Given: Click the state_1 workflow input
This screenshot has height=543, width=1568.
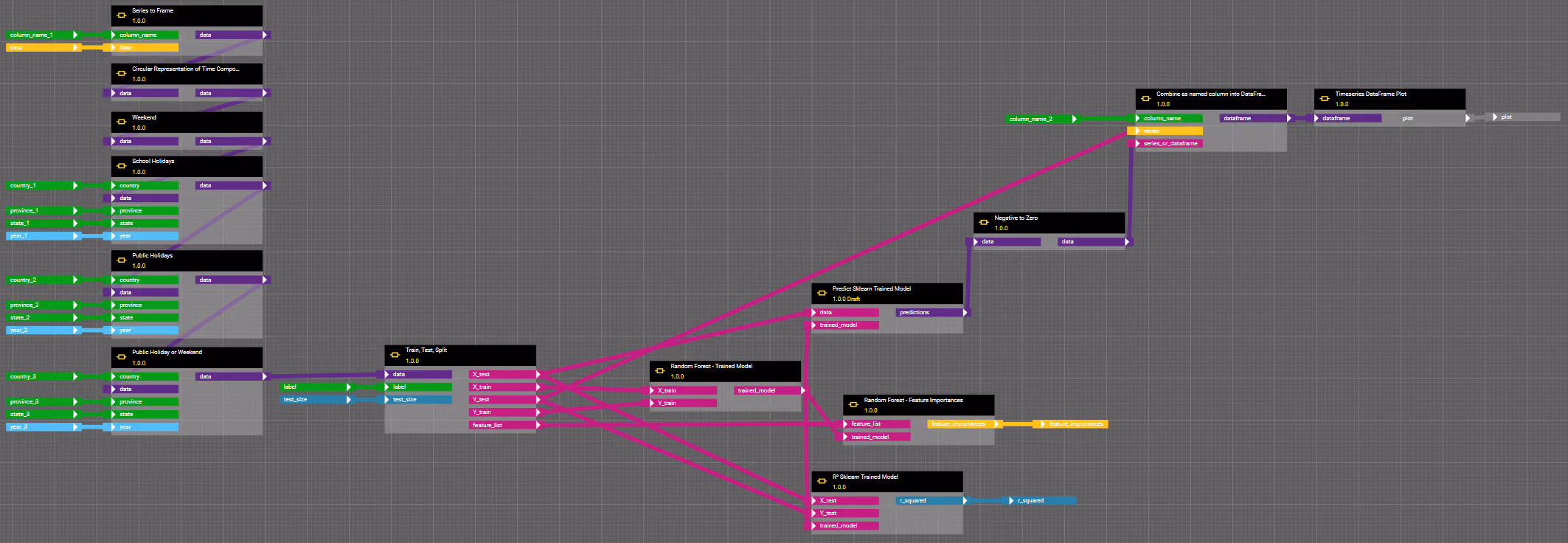Looking at the screenshot, I should (42, 223).
